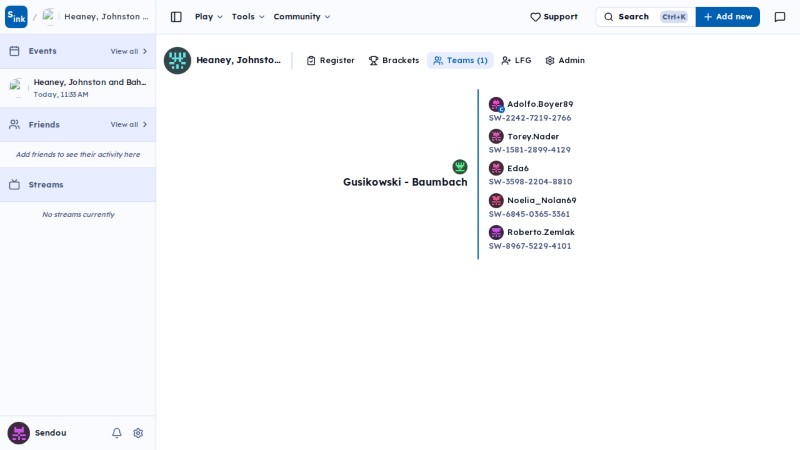Select the Teams (1) tab
Screen dimensions: 800x450
[460, 60]
